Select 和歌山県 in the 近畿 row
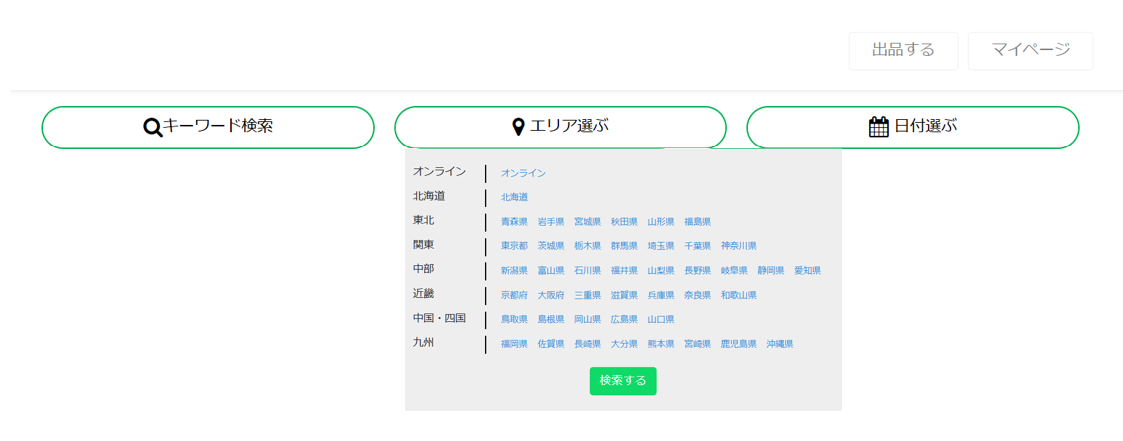Image resolution: width=1123 pixels, height=441 pixels. [x=739, y=295]
